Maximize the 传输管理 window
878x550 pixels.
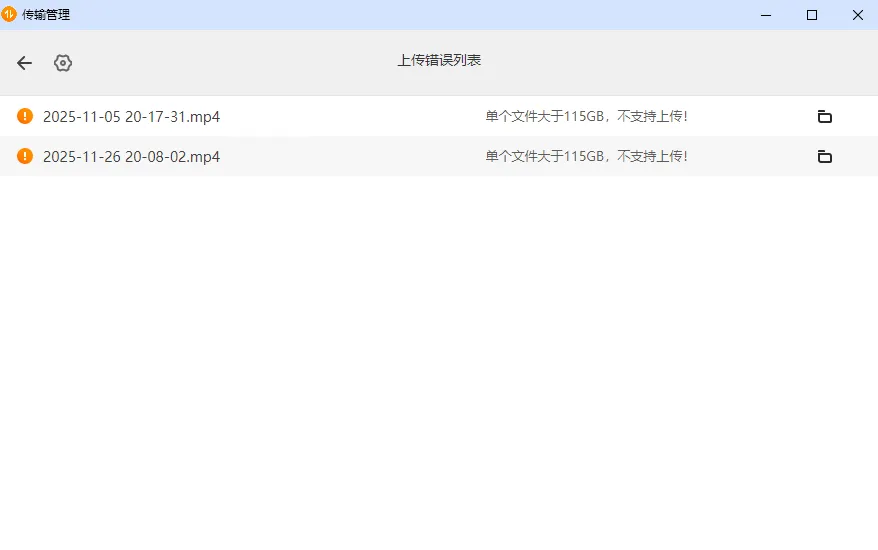click(x=812, y=15)
